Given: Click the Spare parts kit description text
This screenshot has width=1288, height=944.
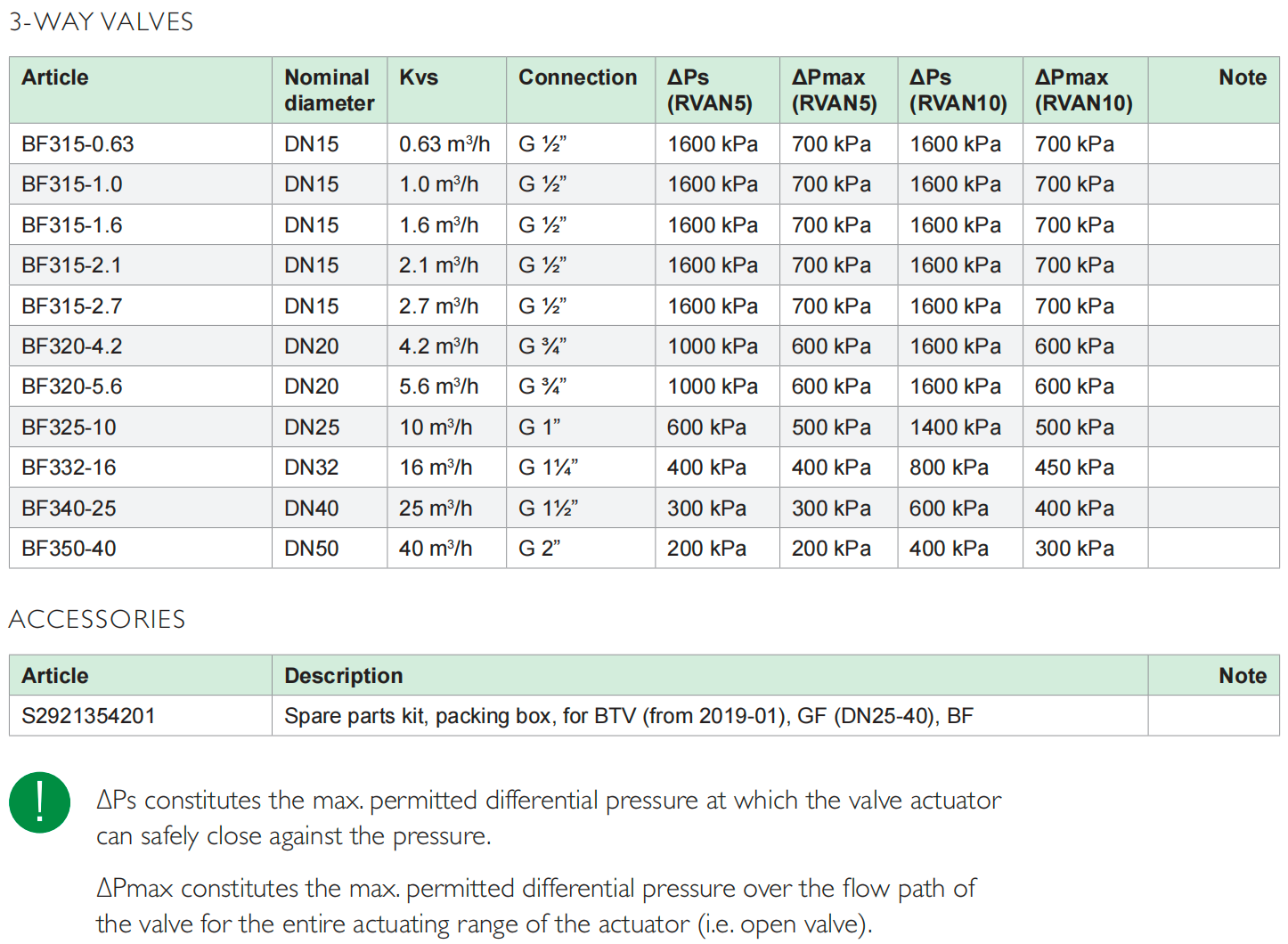Looking at the screenshot, I should (x=628, y=716).
